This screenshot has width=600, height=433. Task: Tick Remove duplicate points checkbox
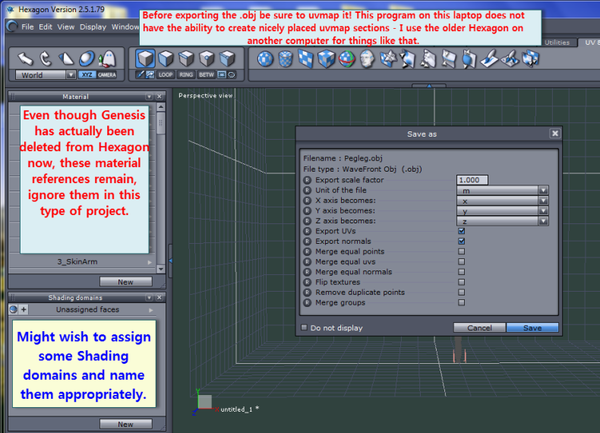[461, 292]
